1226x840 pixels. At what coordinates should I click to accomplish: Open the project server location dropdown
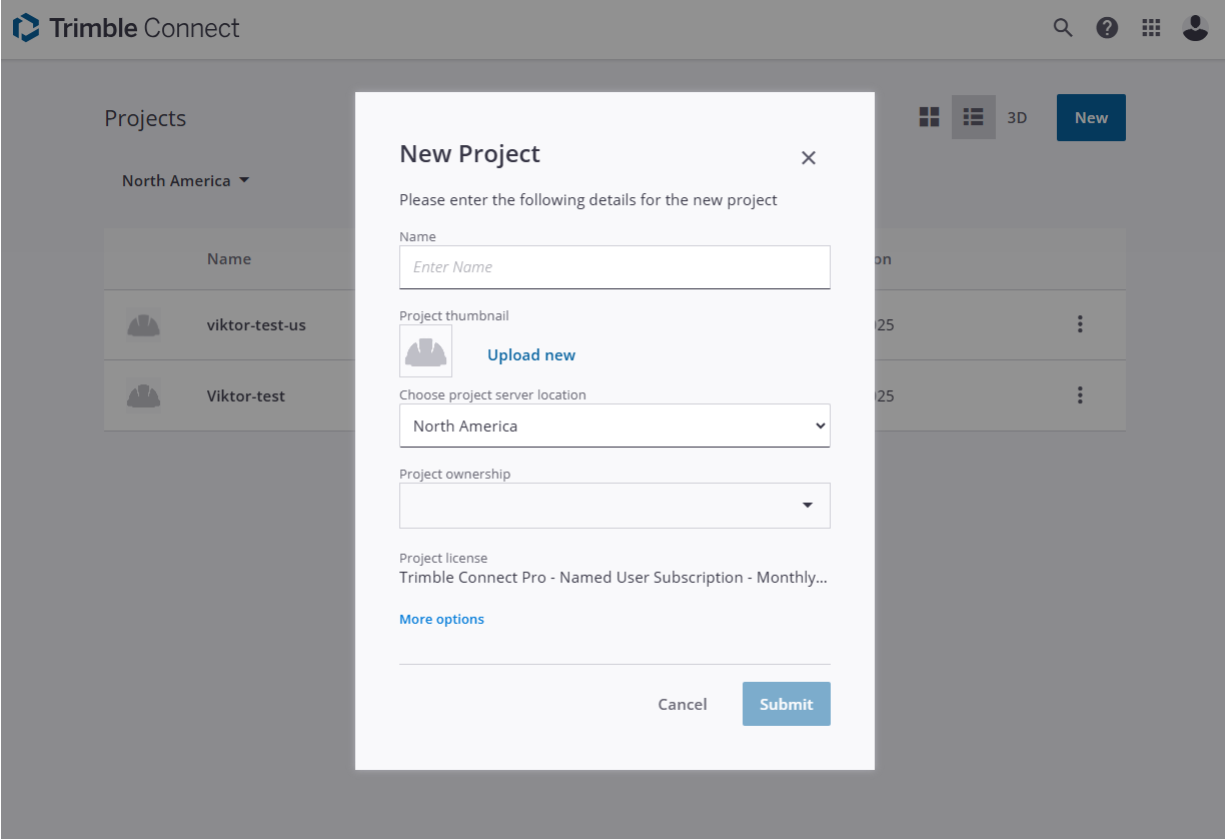click(x=614, y=425)
